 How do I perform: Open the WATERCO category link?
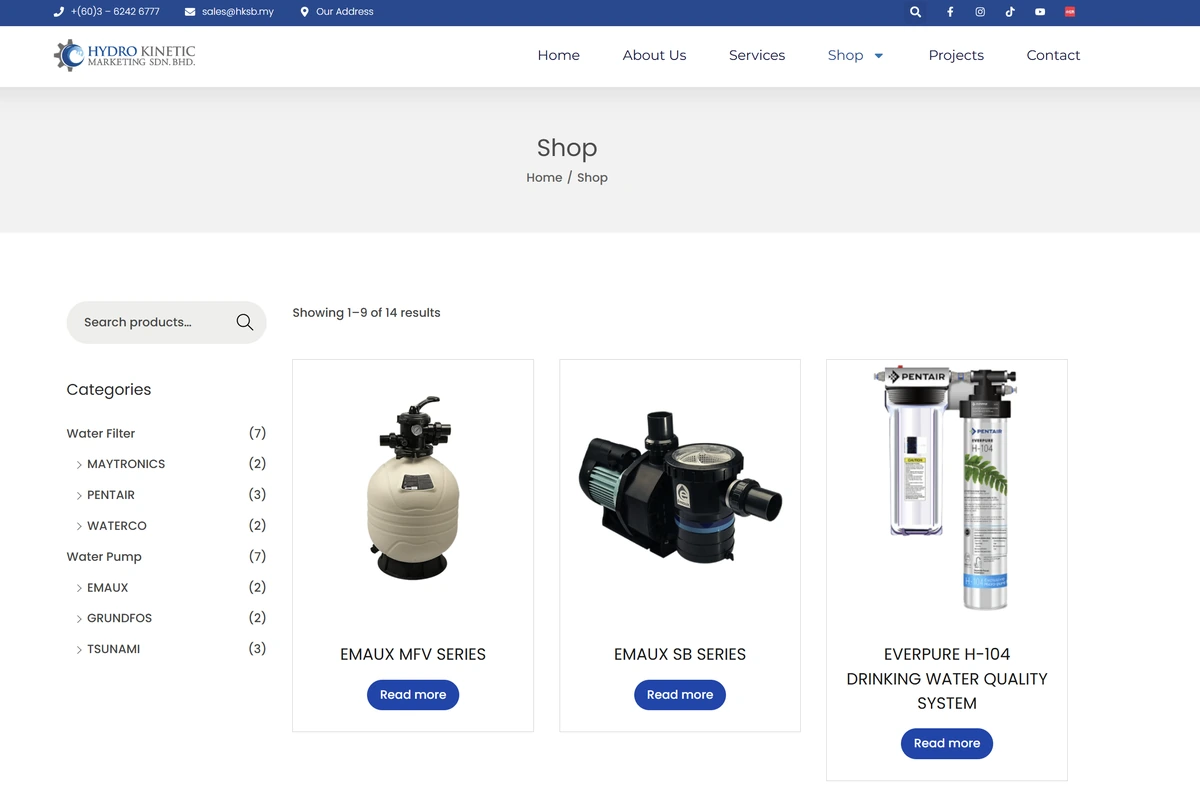(x=117, y=526)
